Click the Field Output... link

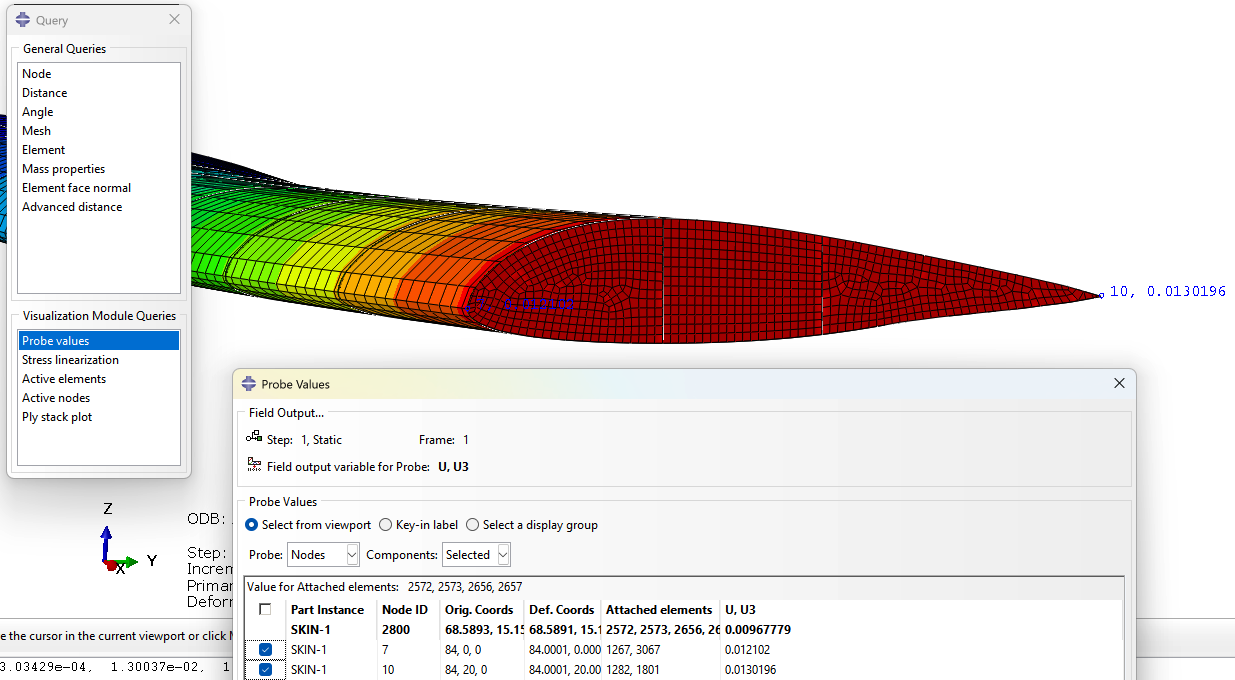[286, 412]
